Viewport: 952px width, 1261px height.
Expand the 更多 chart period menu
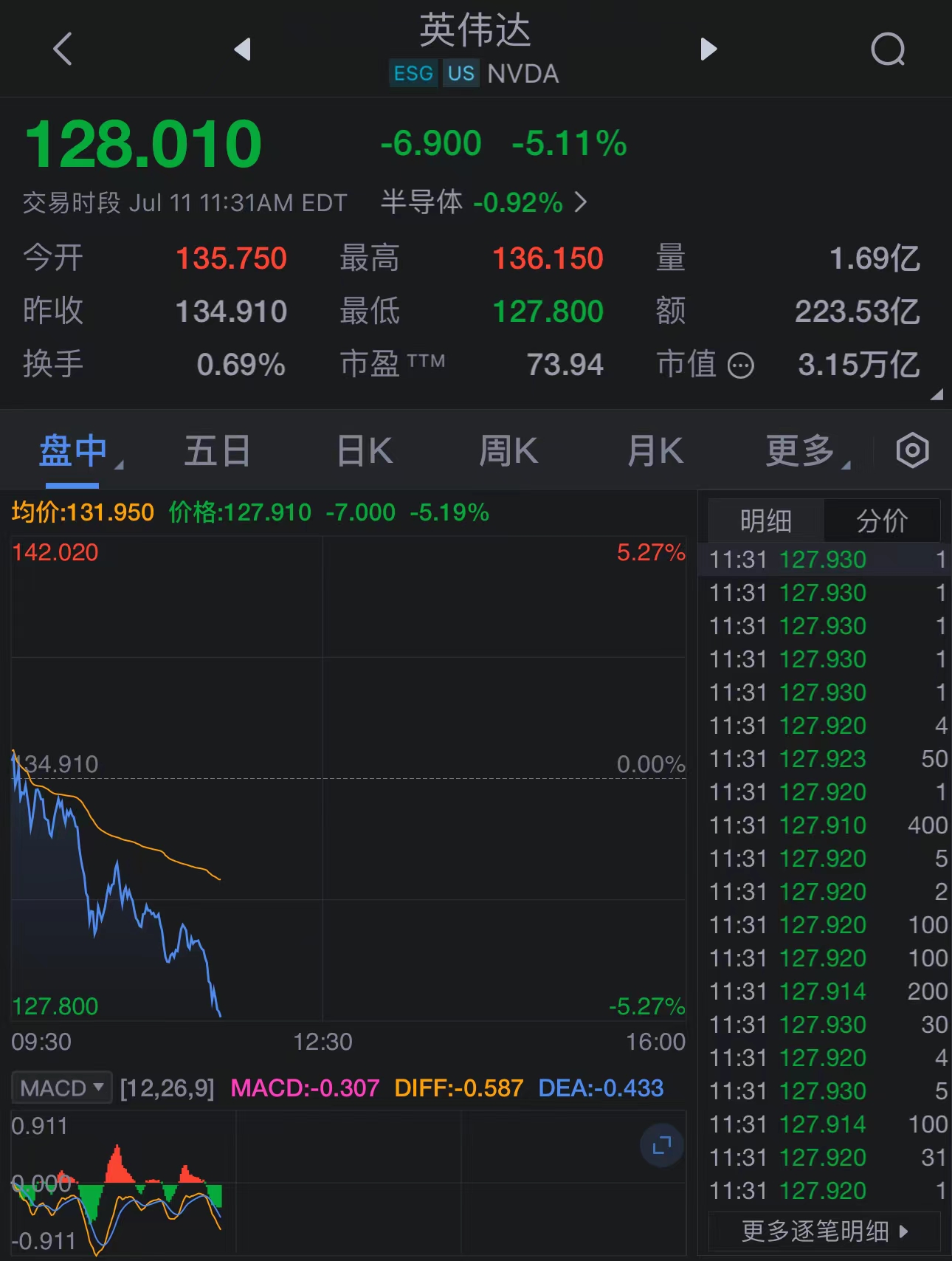(807, 450)
